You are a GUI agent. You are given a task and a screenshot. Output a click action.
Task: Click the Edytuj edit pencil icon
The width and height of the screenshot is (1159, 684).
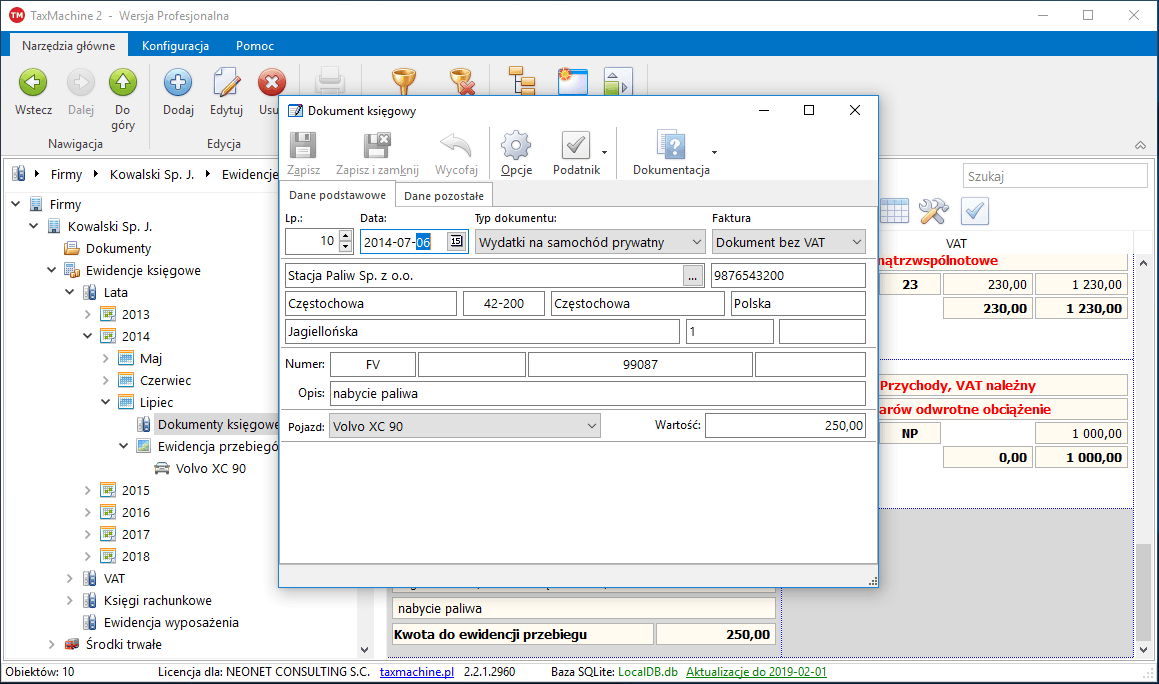227,84
